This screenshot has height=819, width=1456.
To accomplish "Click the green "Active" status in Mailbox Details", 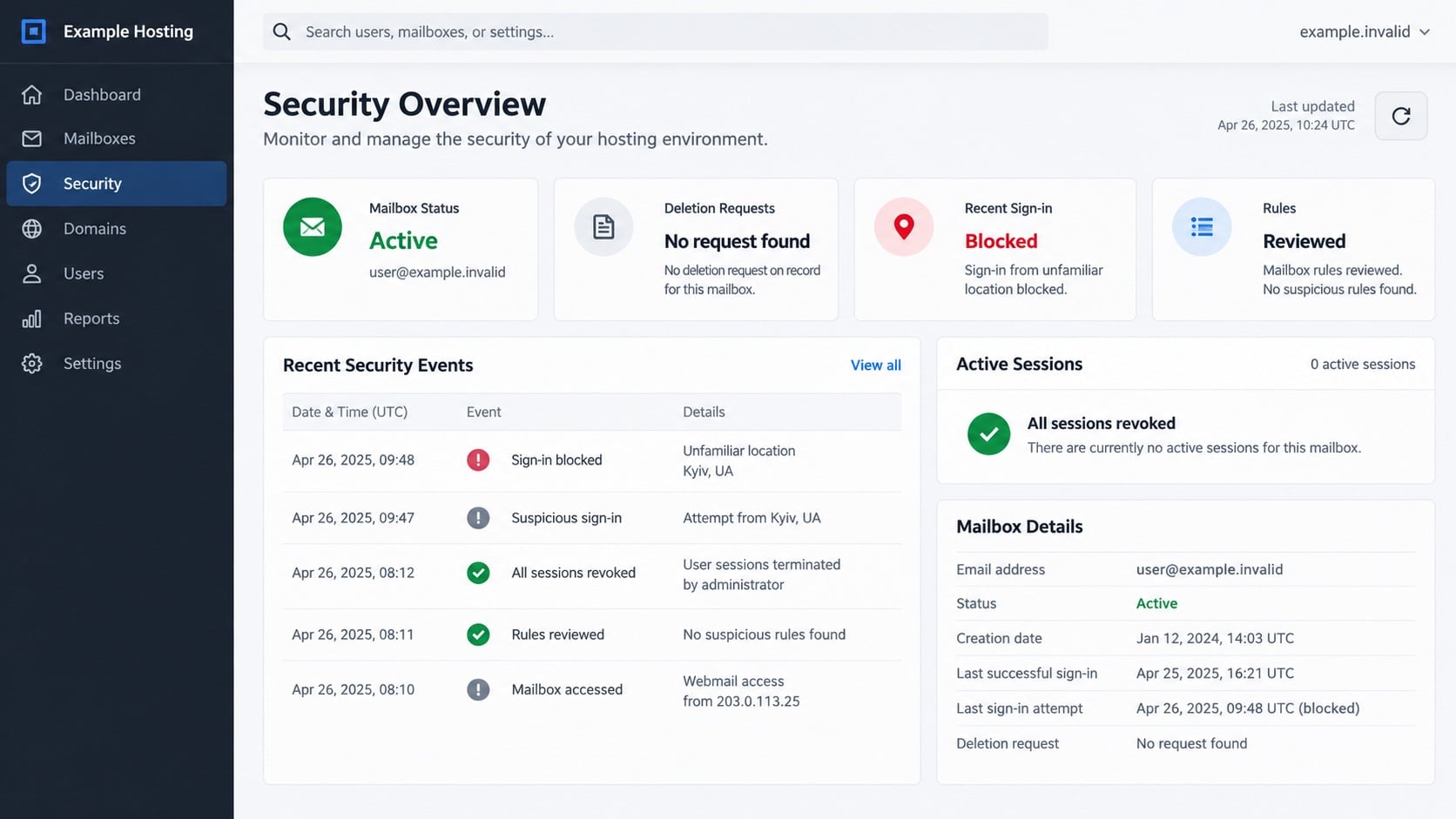I will coord(1156,603).
